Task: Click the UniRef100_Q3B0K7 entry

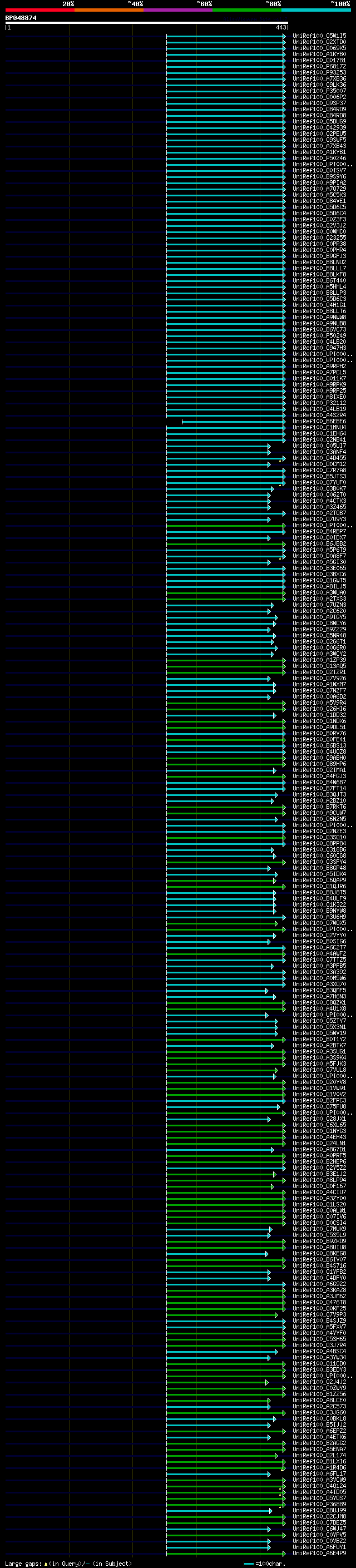Action: (x=319, y=489)
